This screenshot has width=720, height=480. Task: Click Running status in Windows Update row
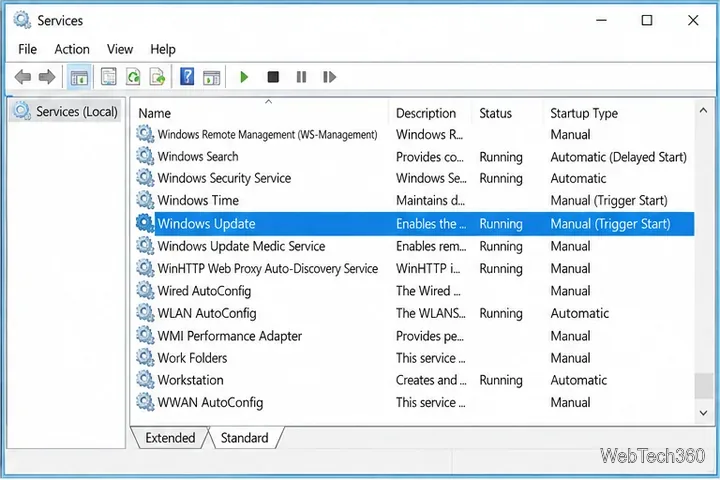pos(501,224)
